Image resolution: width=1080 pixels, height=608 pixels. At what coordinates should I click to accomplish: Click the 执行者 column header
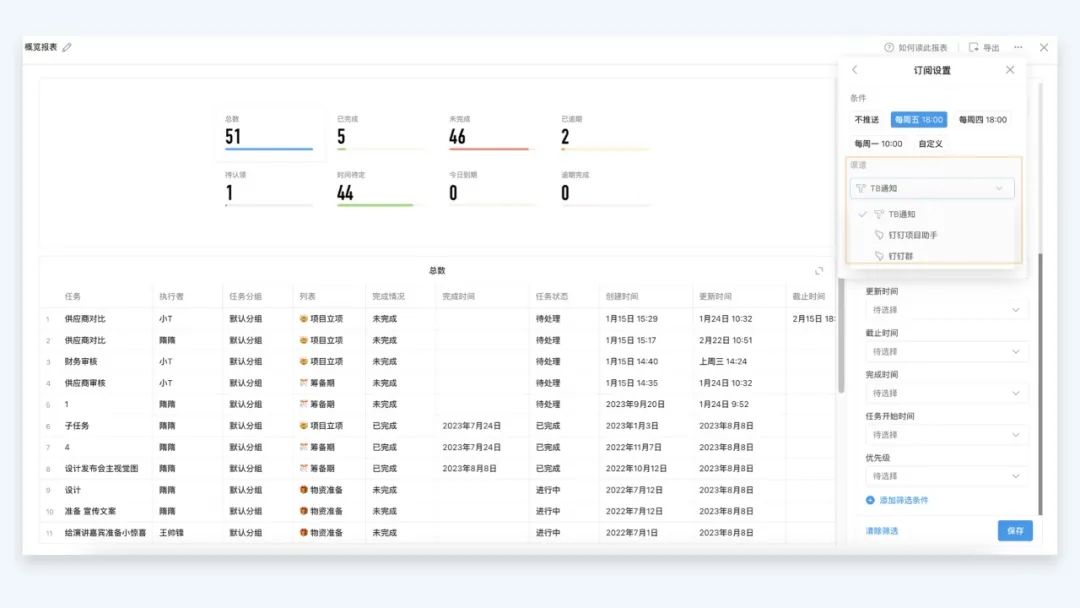[x=172, y=297]
